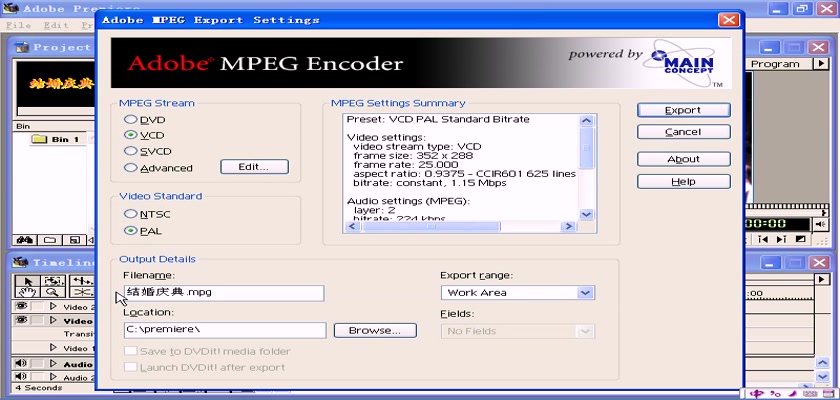Switch to the Program tab in Monitor
840x400 pixels.
pyautogui.click(x=775, y=64)
